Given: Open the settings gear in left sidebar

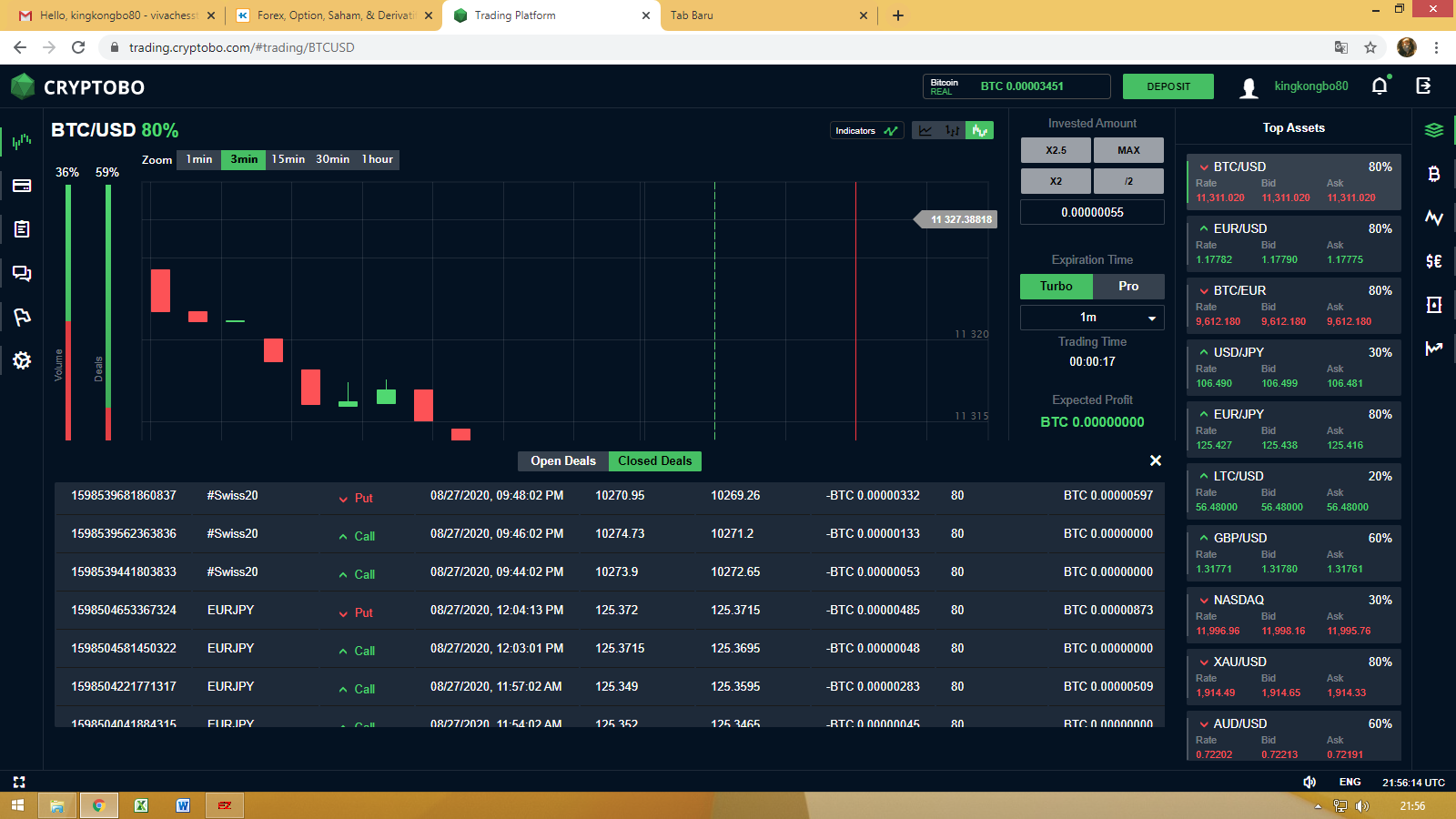Looking at the screenshot, I should click(22, 360).
